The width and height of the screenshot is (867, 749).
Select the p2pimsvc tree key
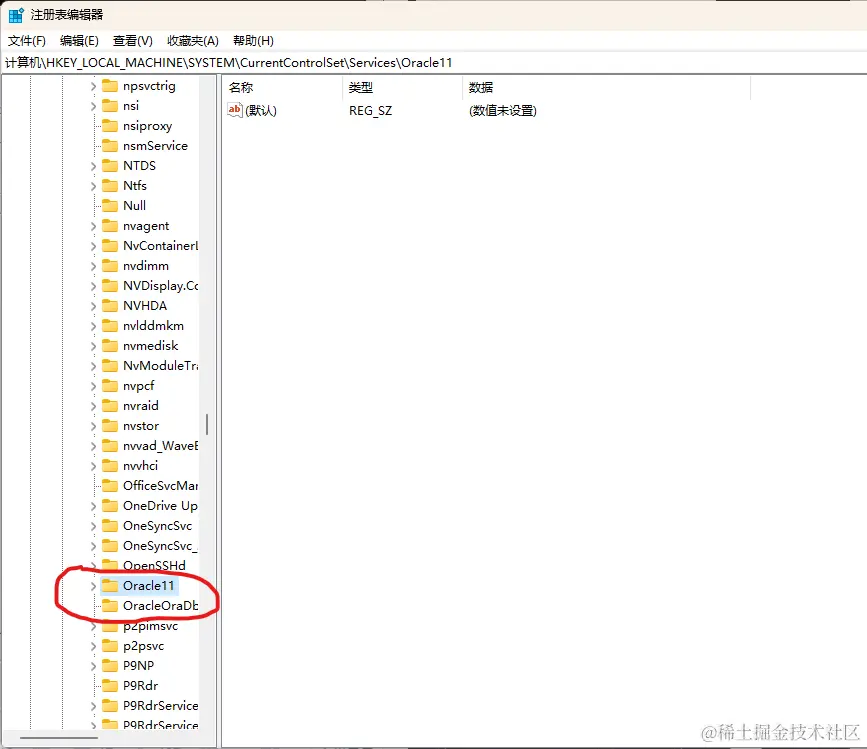(150, 626)
